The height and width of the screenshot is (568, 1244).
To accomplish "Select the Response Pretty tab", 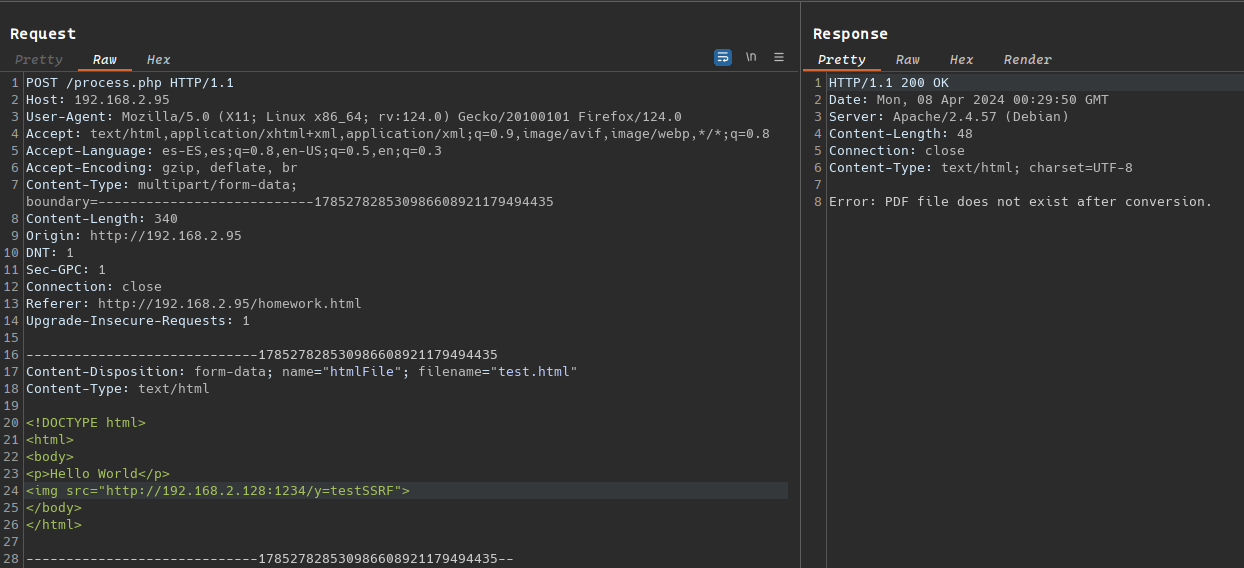I will point(842,60).
